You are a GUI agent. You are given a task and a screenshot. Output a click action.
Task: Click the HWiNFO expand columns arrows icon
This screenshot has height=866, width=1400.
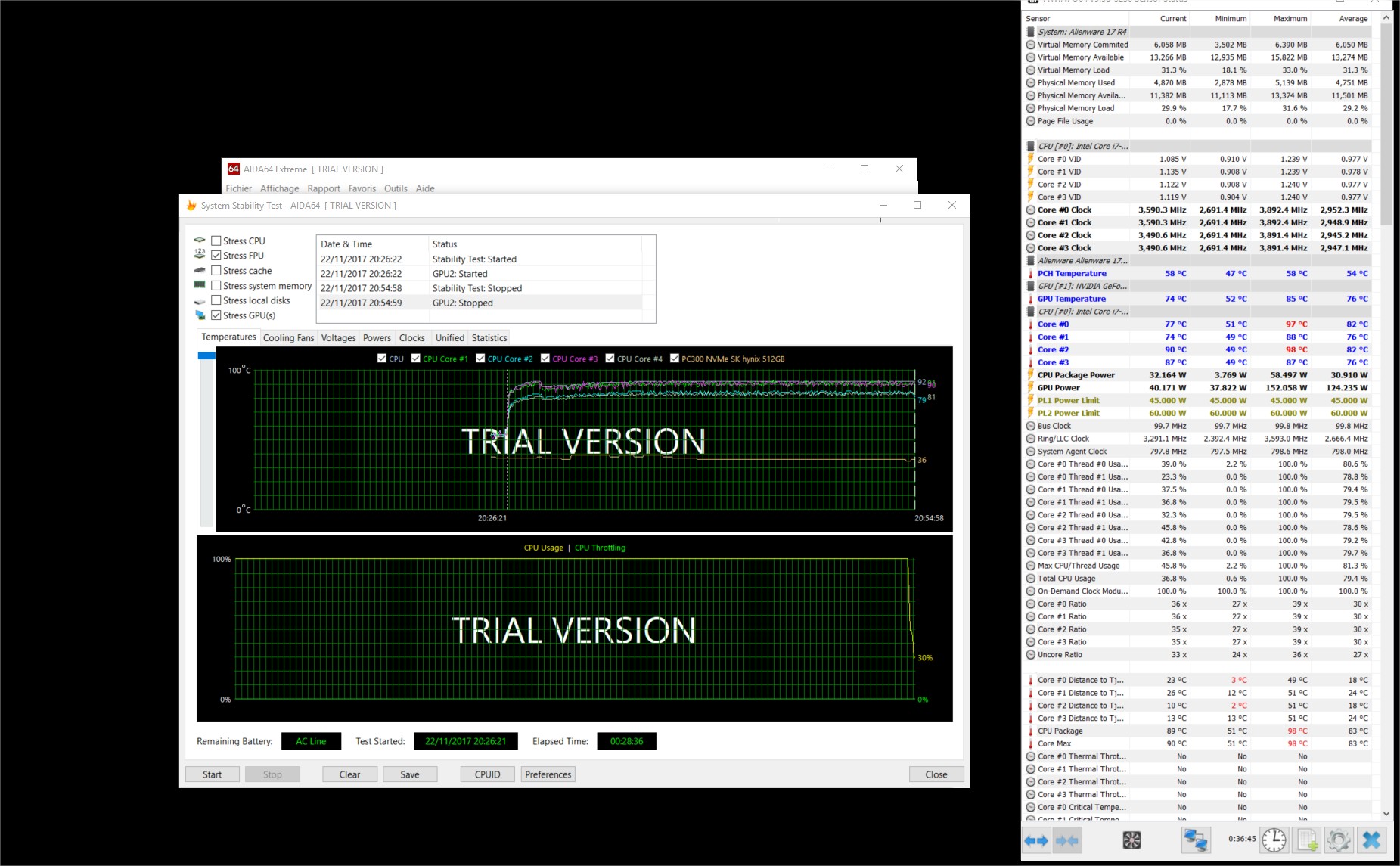coord(1036,840)
